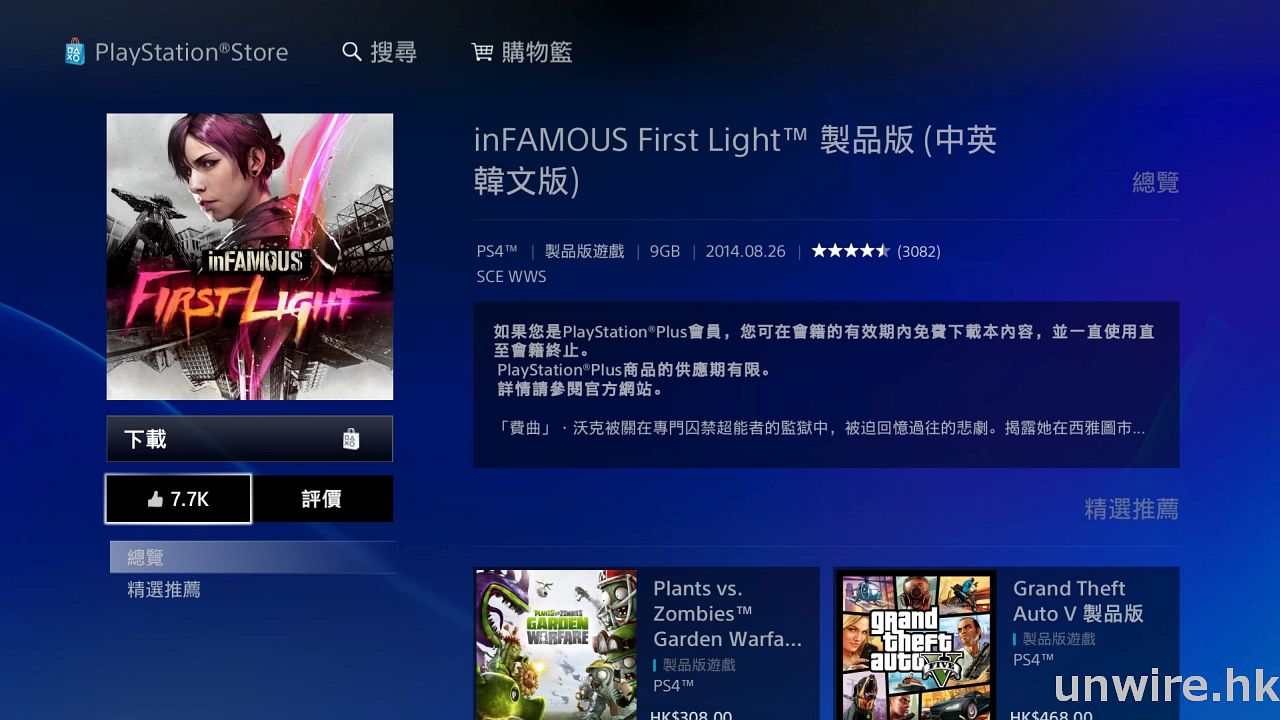The height and width of the screenshot is (720, 1280).
Task: Click the 下載 download button
Action: tap(250, 439)
